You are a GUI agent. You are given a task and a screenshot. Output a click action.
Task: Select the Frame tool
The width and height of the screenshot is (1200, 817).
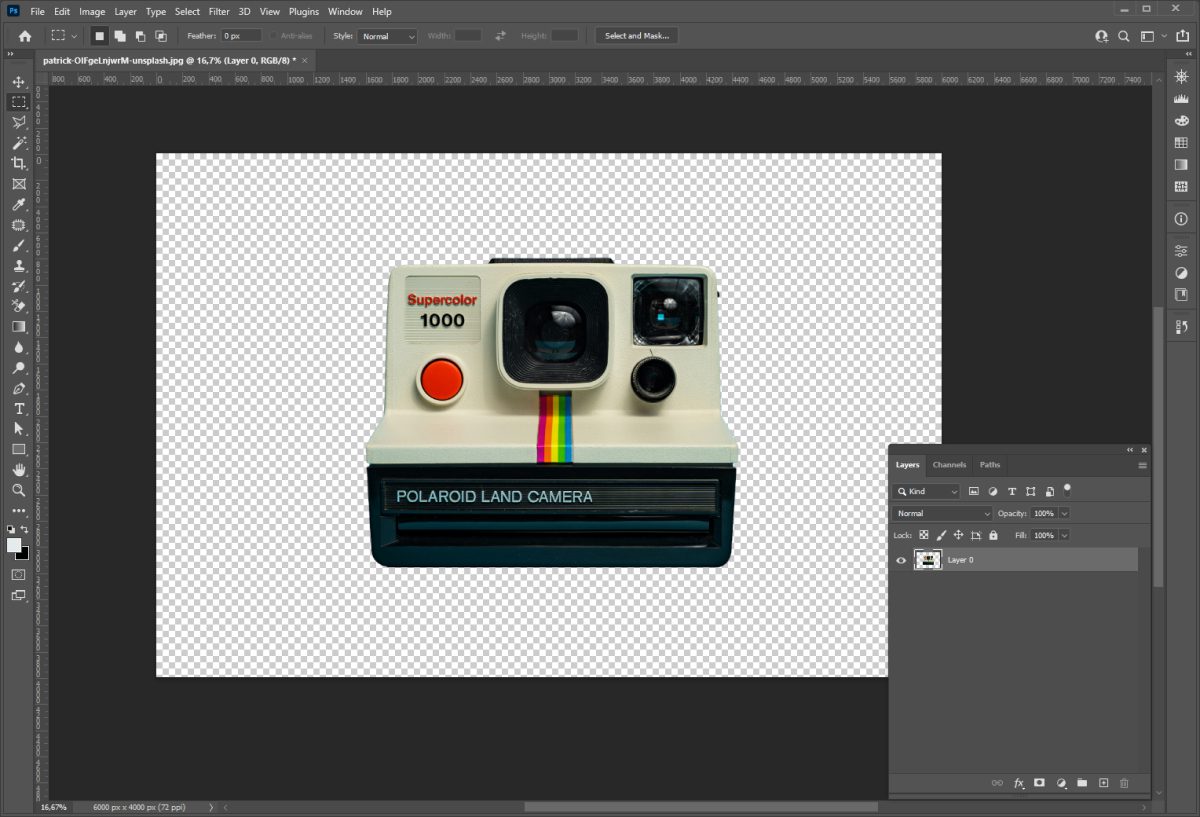18,184
